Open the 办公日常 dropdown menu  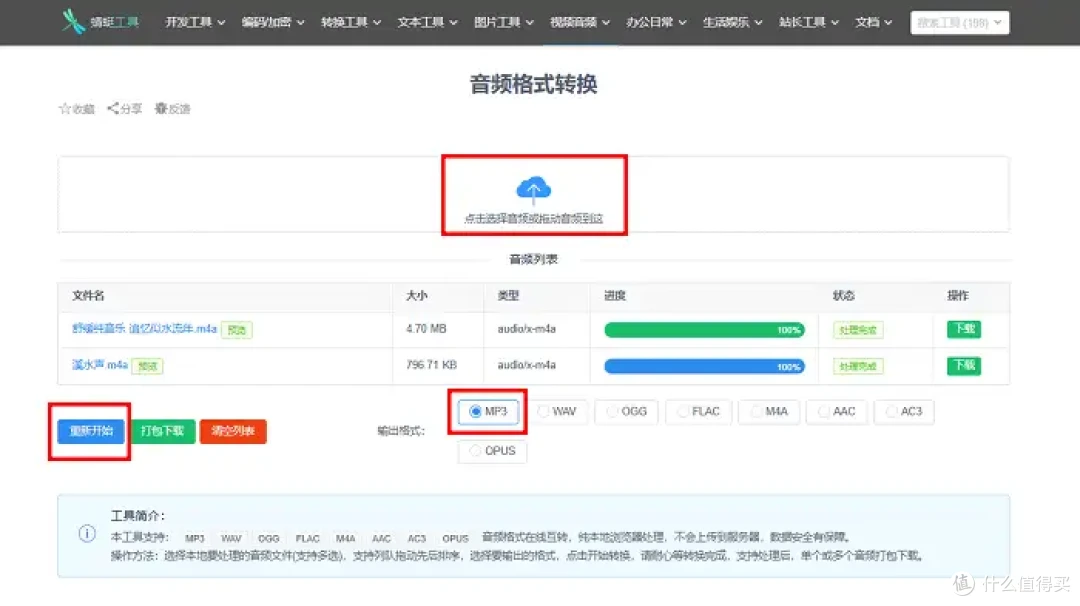point(656,22)
